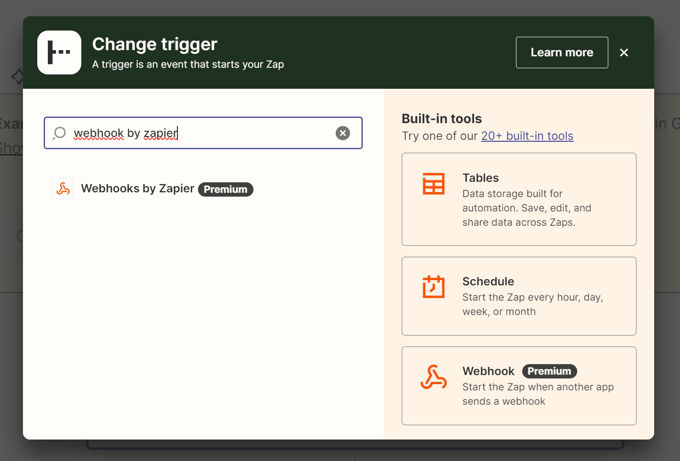Choose the Webhook built-in tool card
This screenshot has height=461, width=680.
(519, 386)
